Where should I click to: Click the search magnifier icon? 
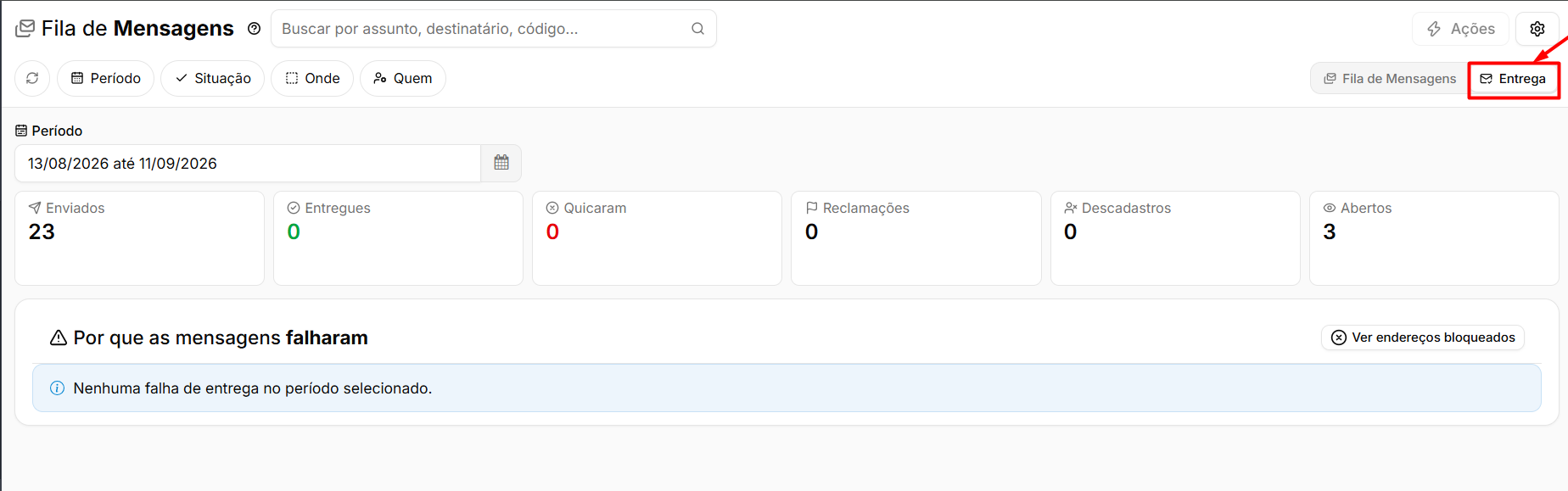coord(697,29)
